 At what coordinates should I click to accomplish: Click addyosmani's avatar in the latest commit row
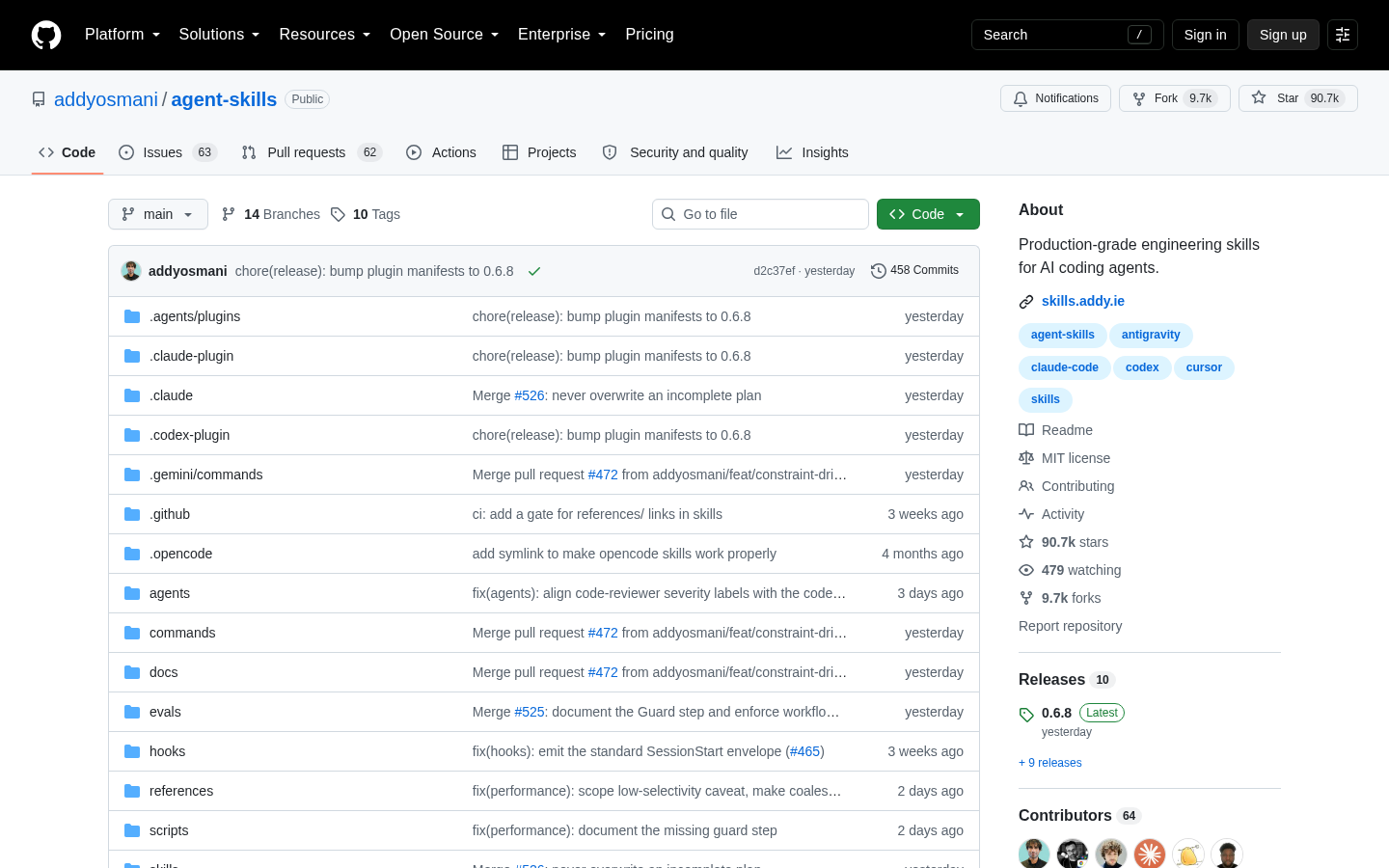131,271
